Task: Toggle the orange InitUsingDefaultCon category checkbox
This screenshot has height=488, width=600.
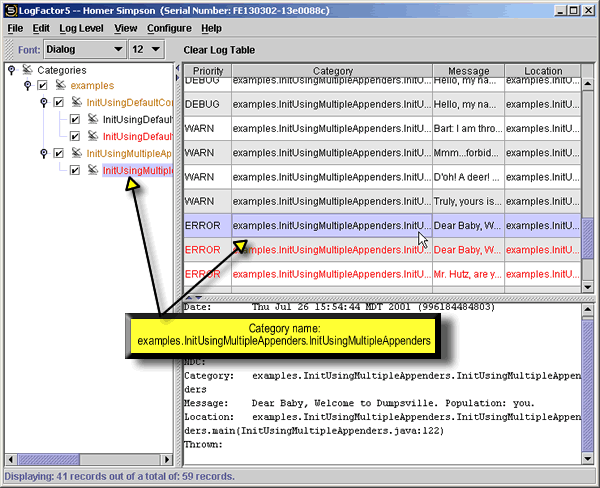Action: (58, 103)
